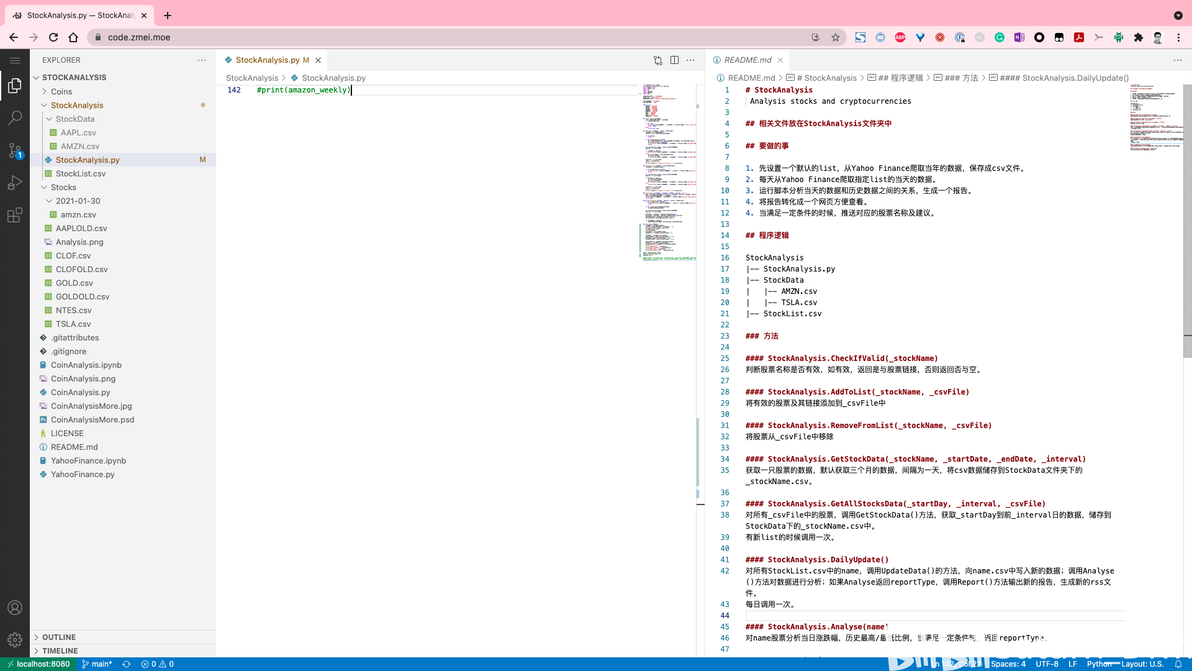Expand the TIMELINE section
1192x671 pixels.
click(123, 651)
